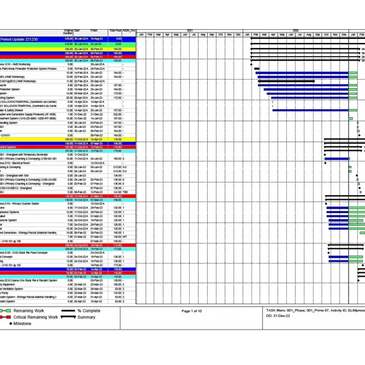Click the 'Critical Remaining Work' legend label
The image size is (365, 365).
[x=35, y=317]
